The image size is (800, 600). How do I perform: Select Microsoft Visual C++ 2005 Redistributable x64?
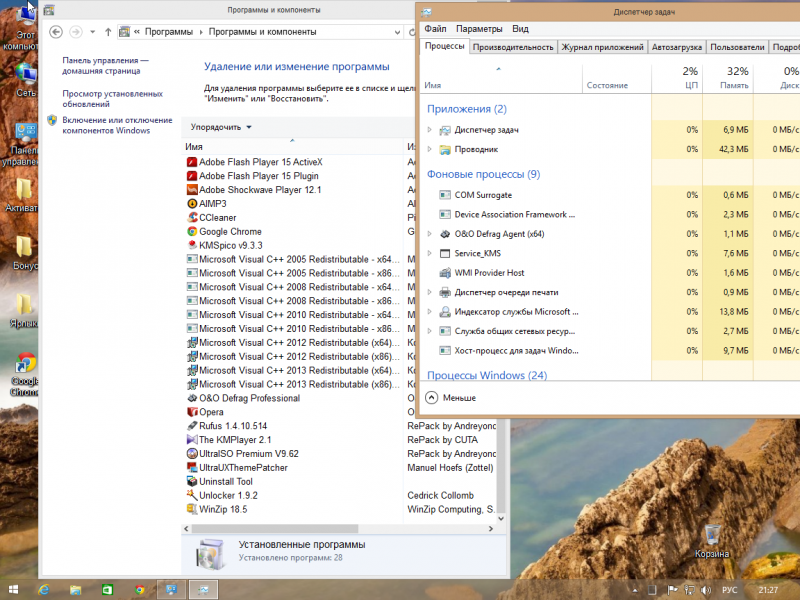294,259
